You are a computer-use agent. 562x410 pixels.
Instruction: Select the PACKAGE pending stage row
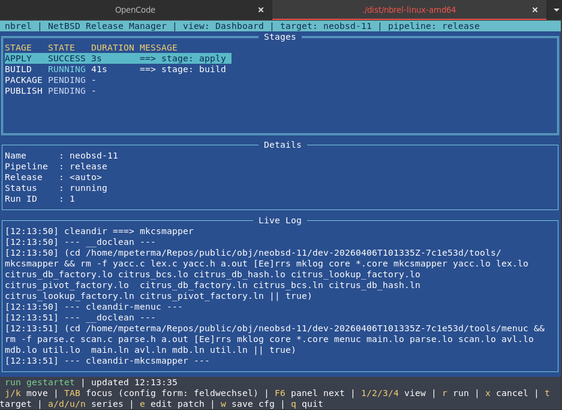[x=50, y=80]
